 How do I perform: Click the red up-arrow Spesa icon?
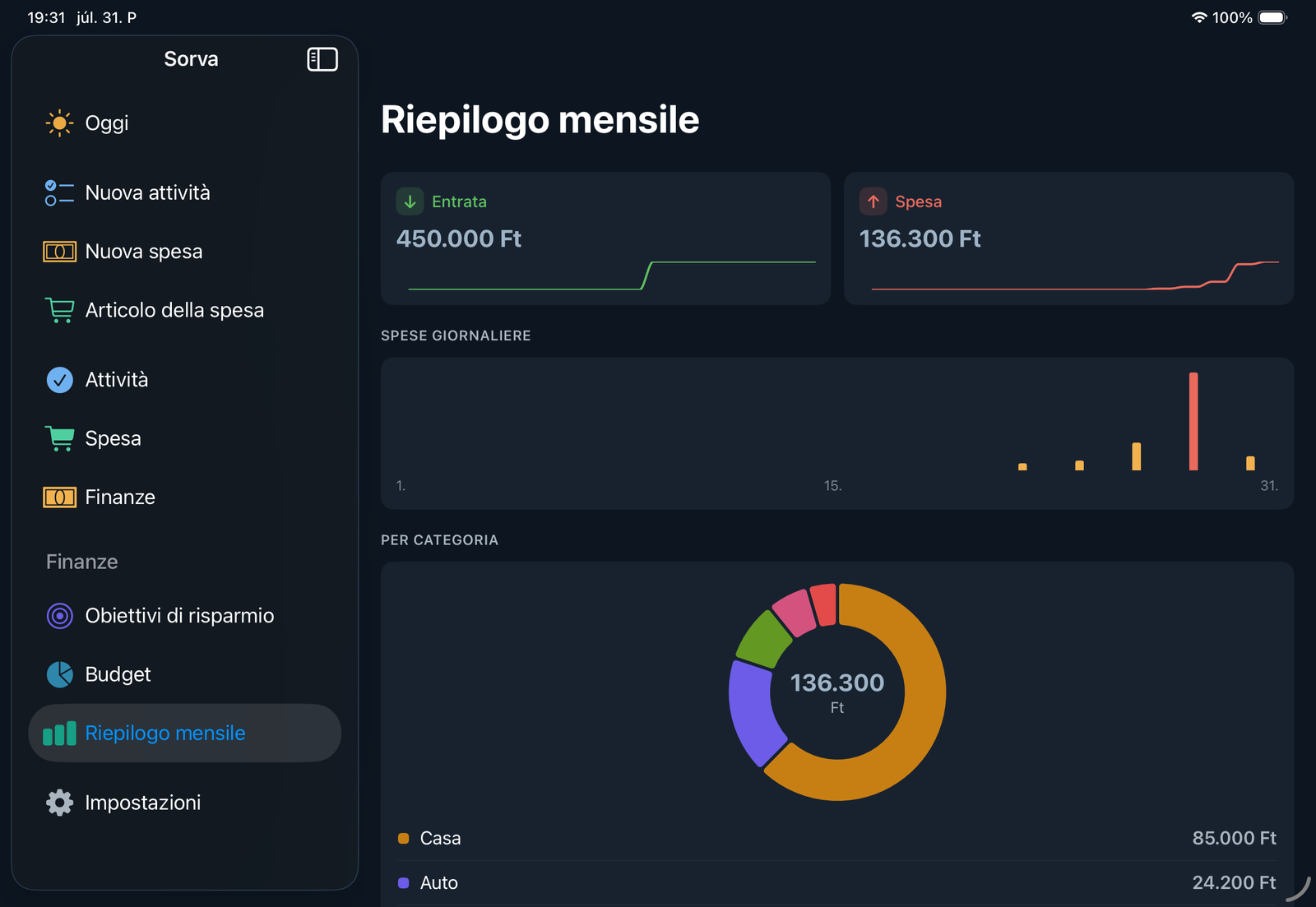click(873, 201)
